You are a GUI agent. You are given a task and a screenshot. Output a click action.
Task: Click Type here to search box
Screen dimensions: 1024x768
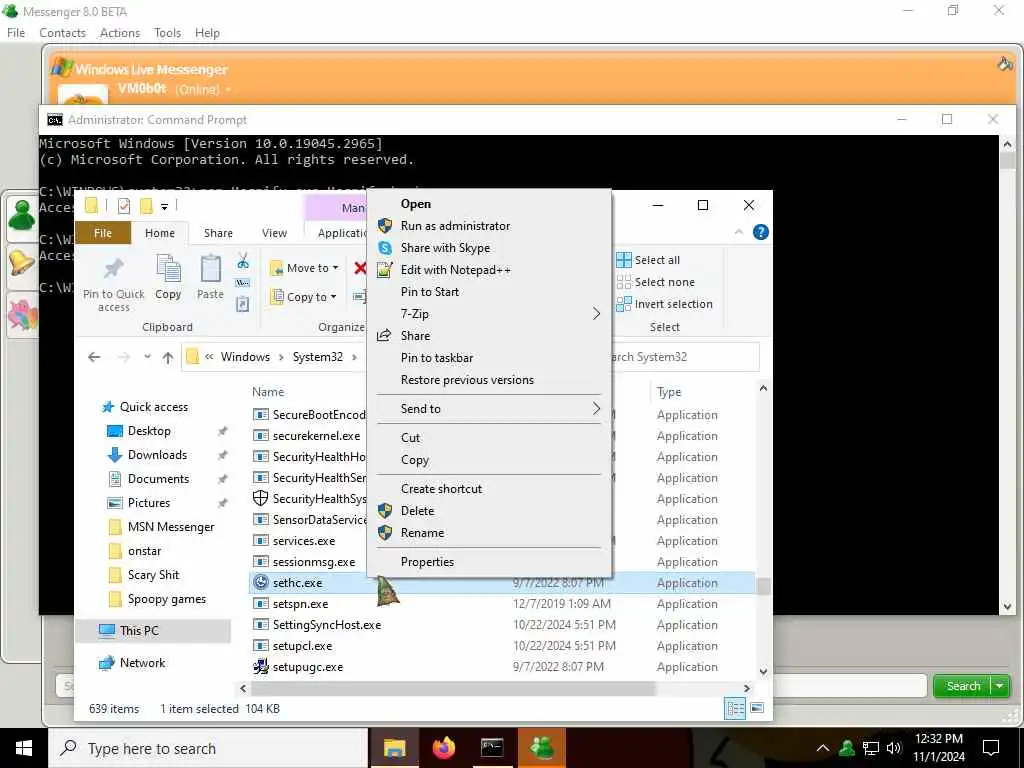209,748
